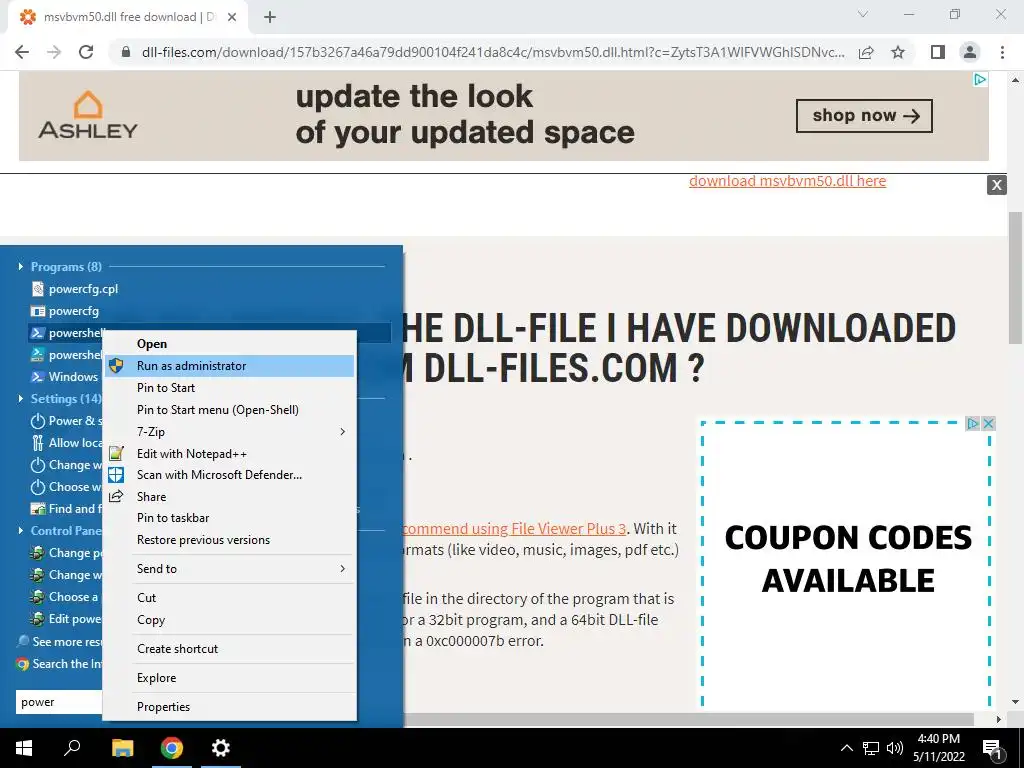Toggle Chrome side panel
Screen dimensions: 1024x768
click(x=938, y=52)
